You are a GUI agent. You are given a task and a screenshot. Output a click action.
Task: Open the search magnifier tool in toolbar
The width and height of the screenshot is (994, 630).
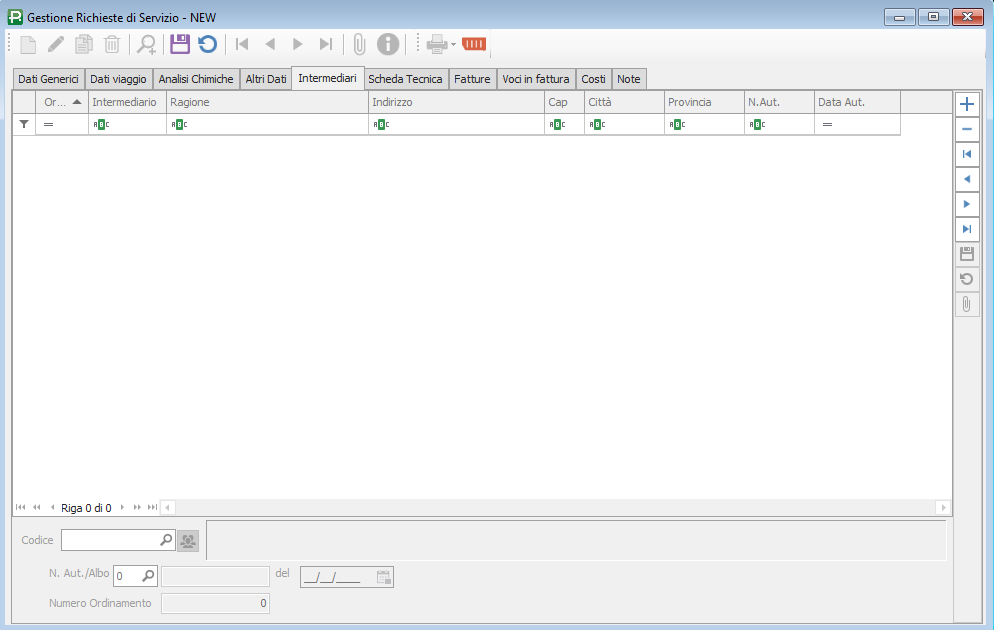[x=147, y=44]
